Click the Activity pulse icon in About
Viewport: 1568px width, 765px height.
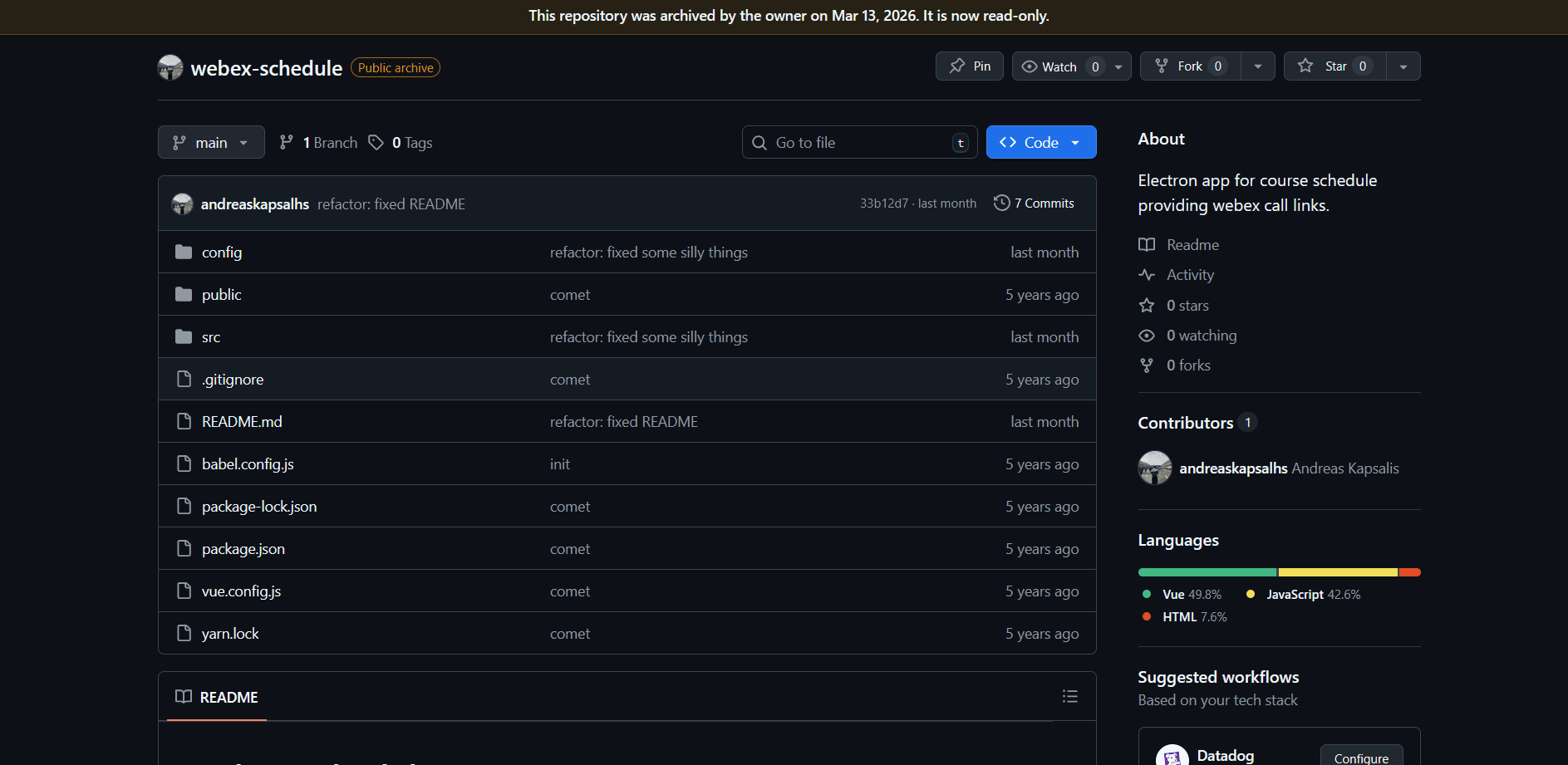click(1147, 275)
